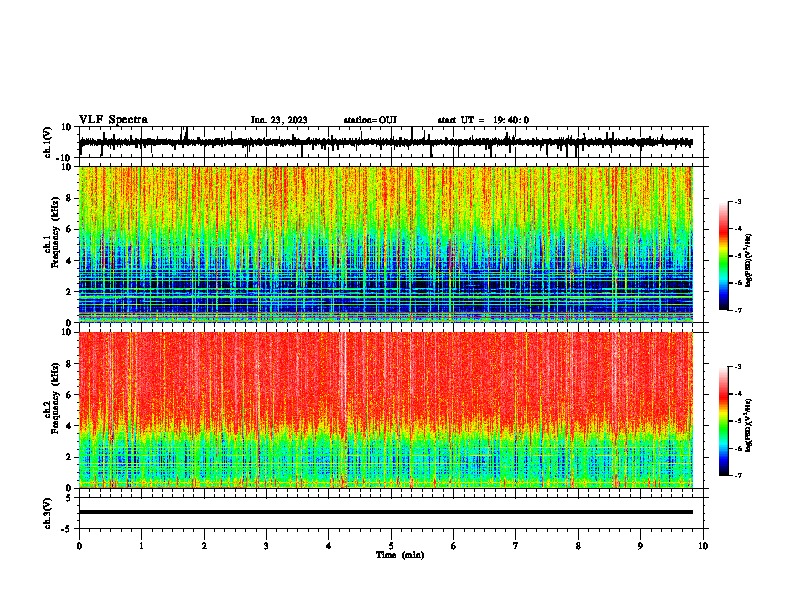Click the "ch.3(V)" axis label
The width and height of the screenshot is (792, 612).
coord(48,513)
